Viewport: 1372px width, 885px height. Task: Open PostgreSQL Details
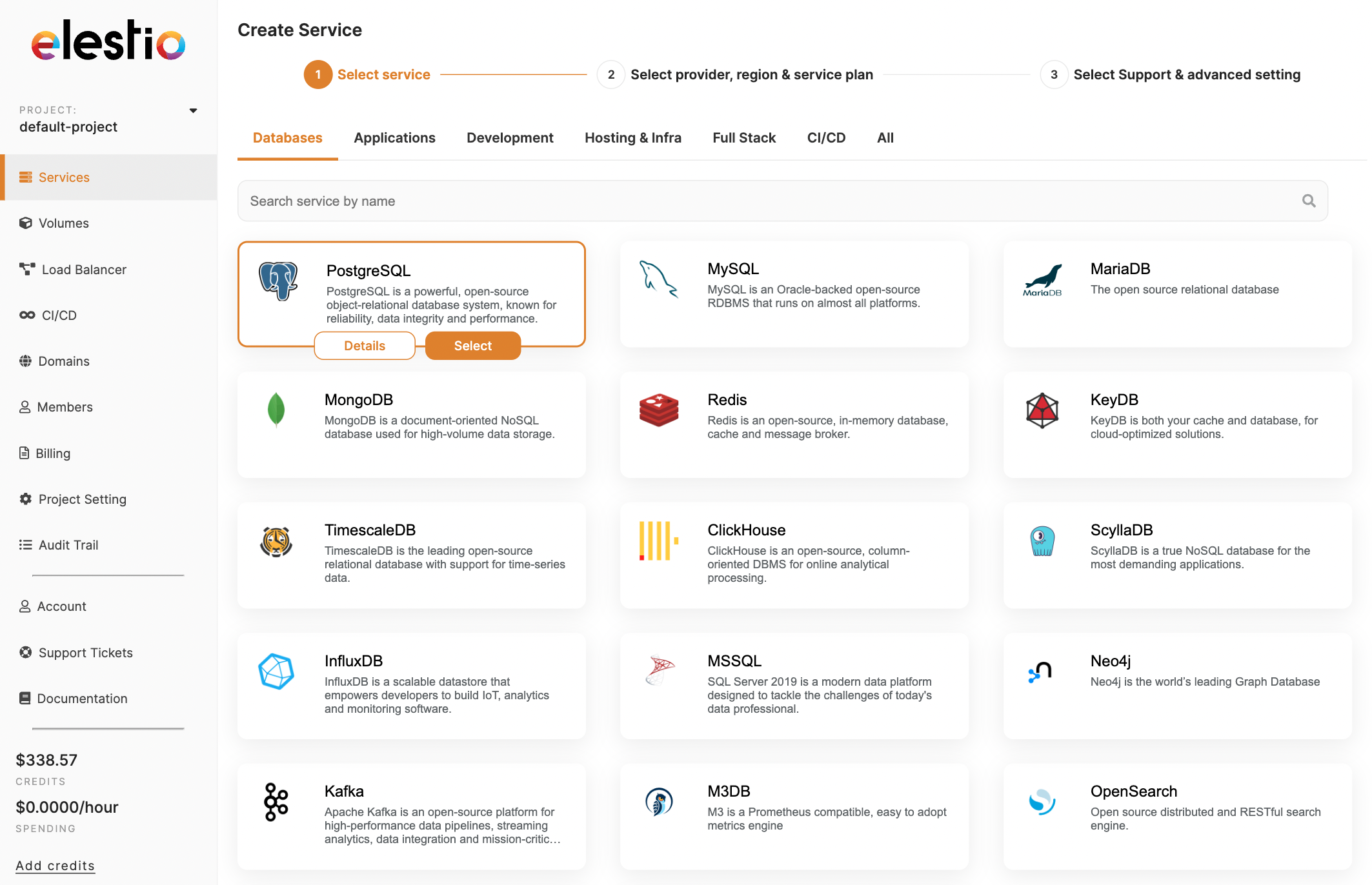[365, 346]
